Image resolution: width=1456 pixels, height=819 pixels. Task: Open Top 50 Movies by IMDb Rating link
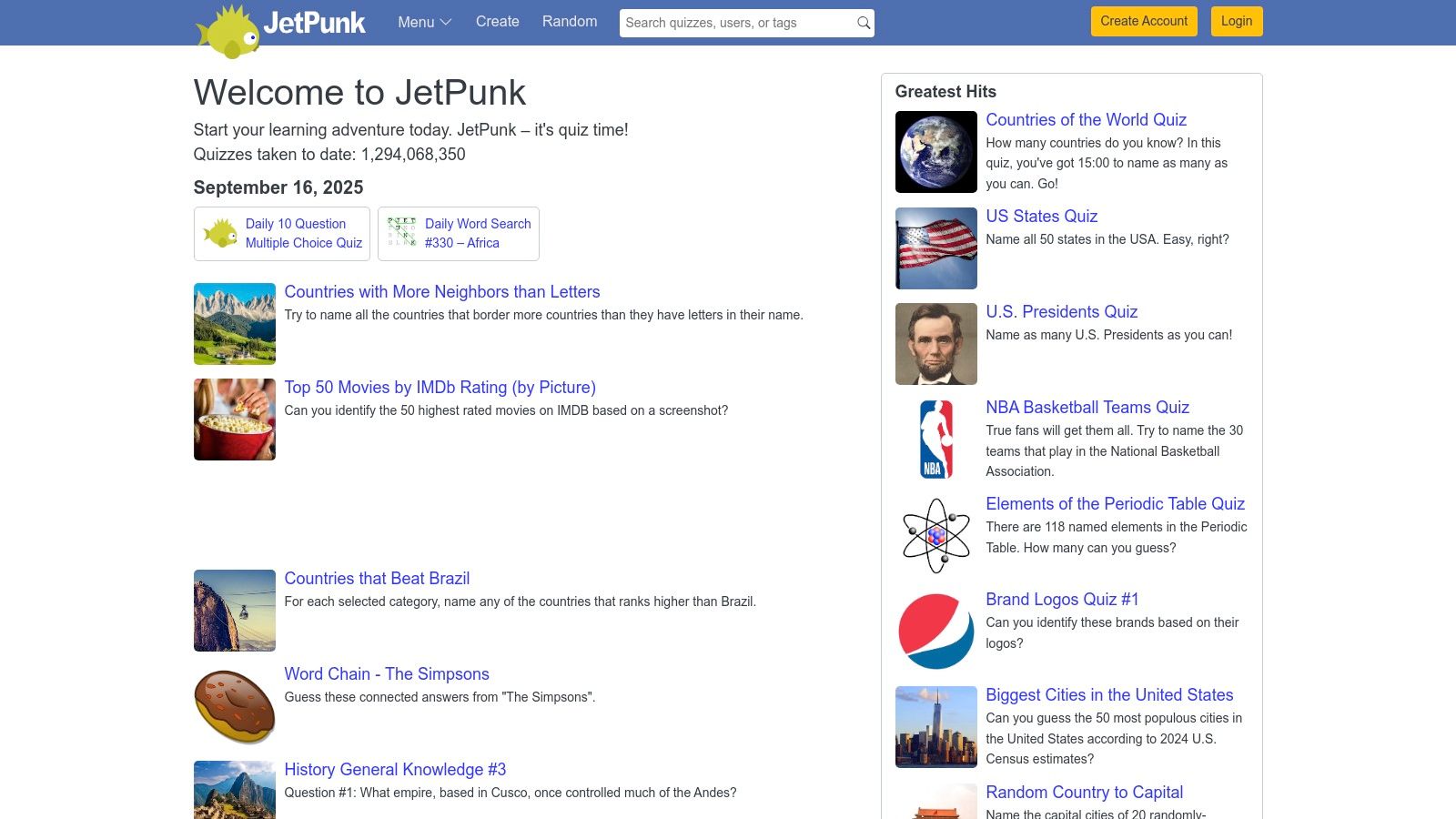440,388
